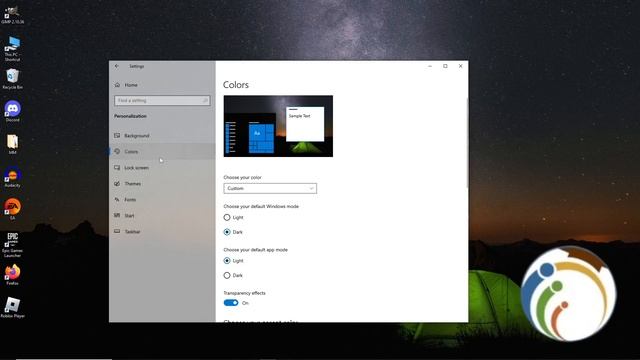Click the Lock screen icon in sidebar
640x360 pixels.
[117, 168]
